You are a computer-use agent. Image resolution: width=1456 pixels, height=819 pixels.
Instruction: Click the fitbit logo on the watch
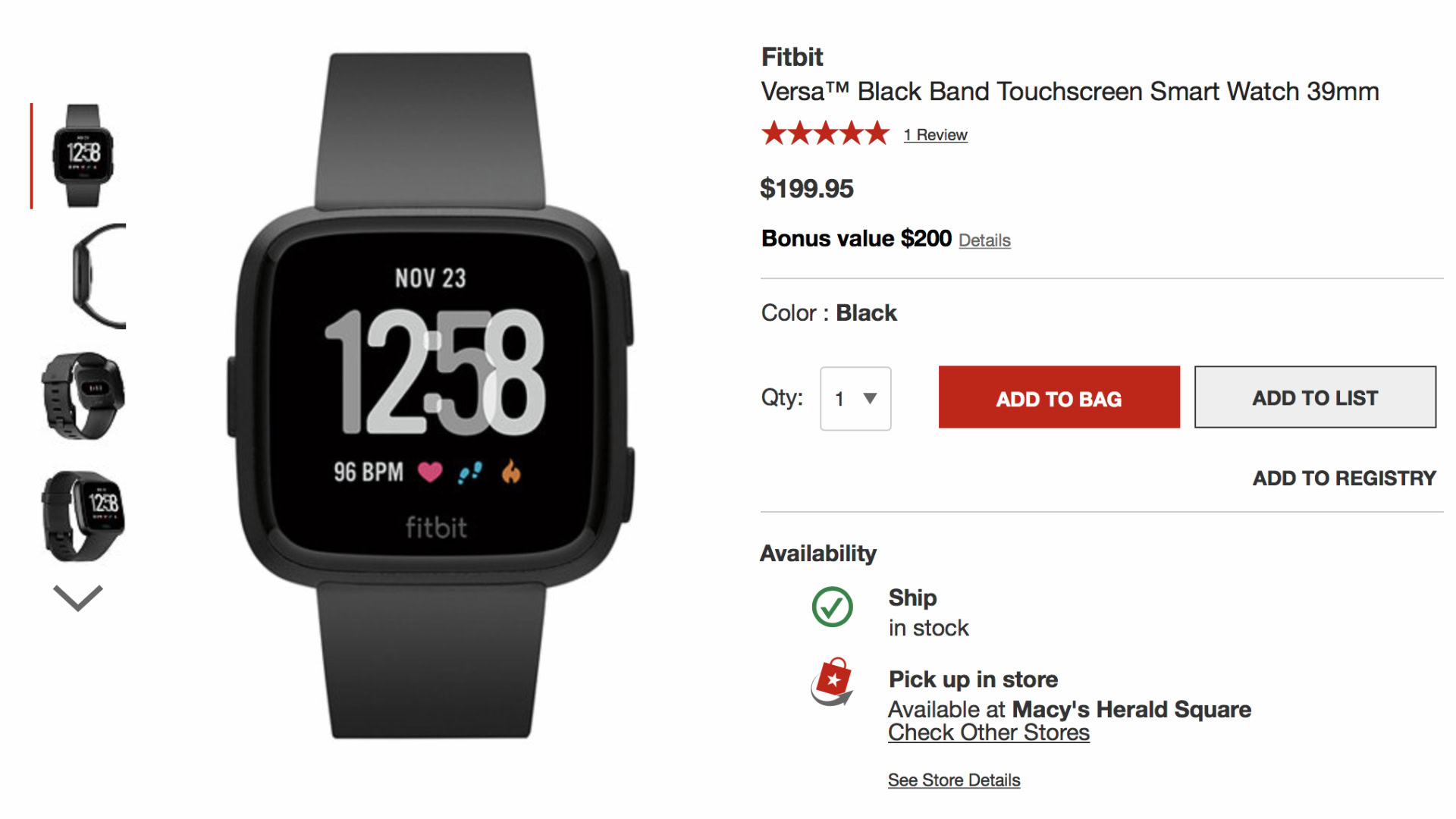tap(436, 527)
